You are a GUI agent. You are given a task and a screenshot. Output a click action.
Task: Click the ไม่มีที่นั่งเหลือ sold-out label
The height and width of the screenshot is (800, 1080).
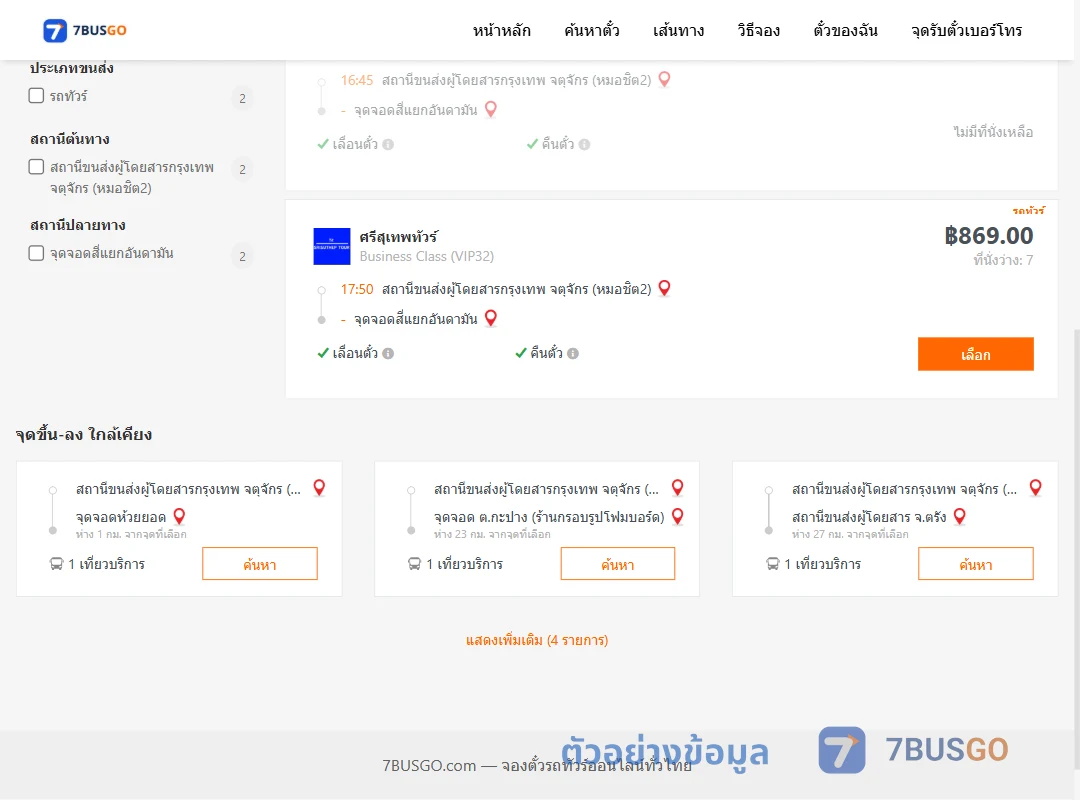[993, 132]
